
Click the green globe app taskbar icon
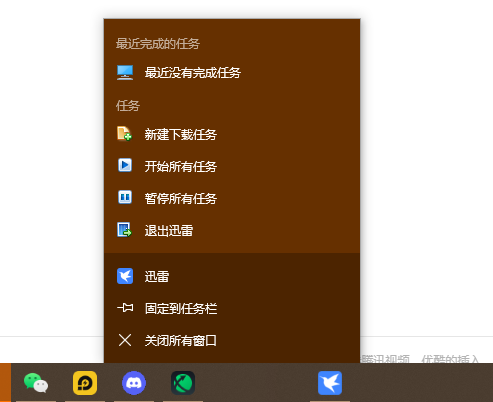point(183,383)
